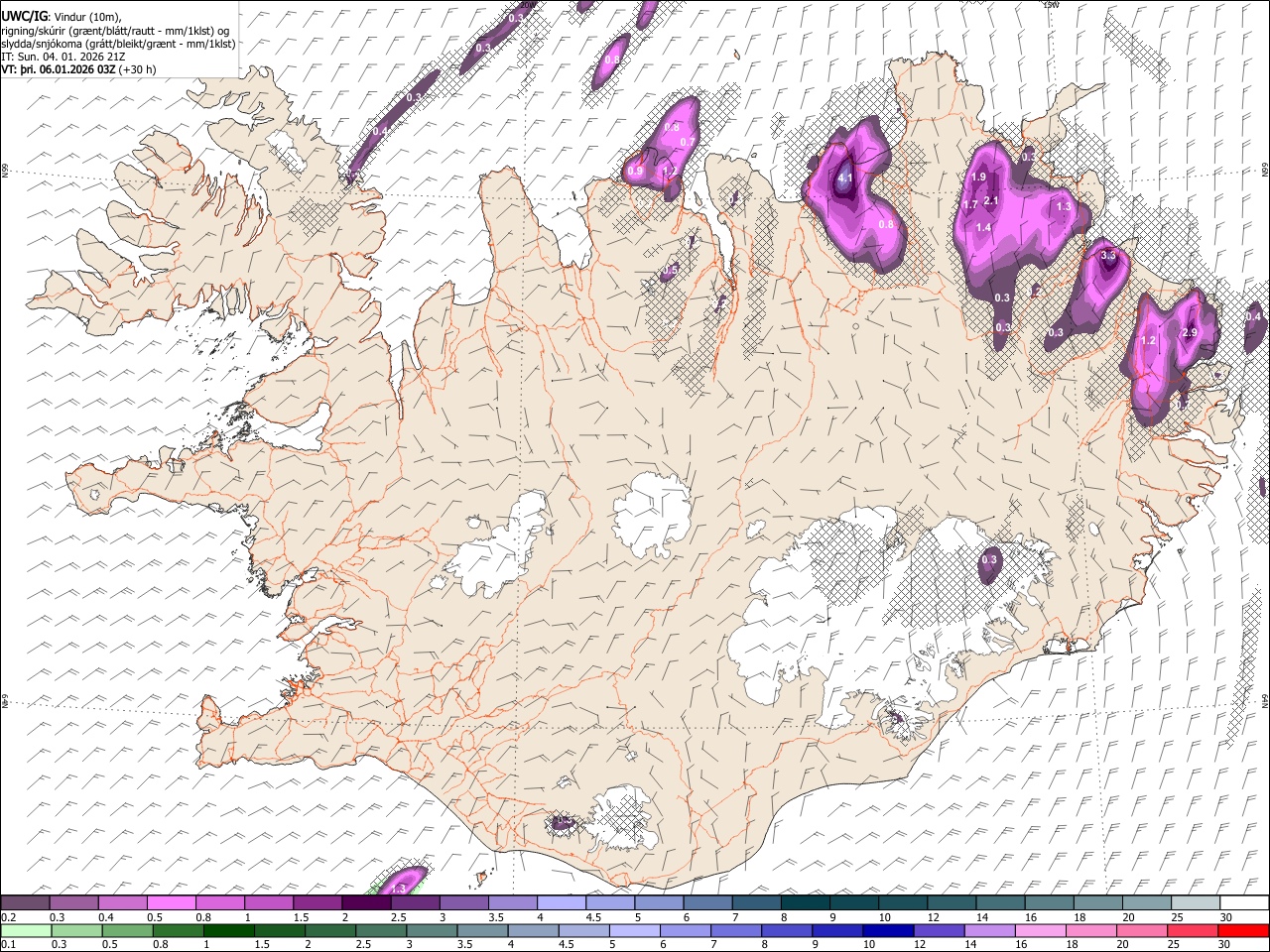The image size is (1270, 952).
Task: Click the bright pink snow swatch between 0.5 and 0.8
Action: [172, 902]
